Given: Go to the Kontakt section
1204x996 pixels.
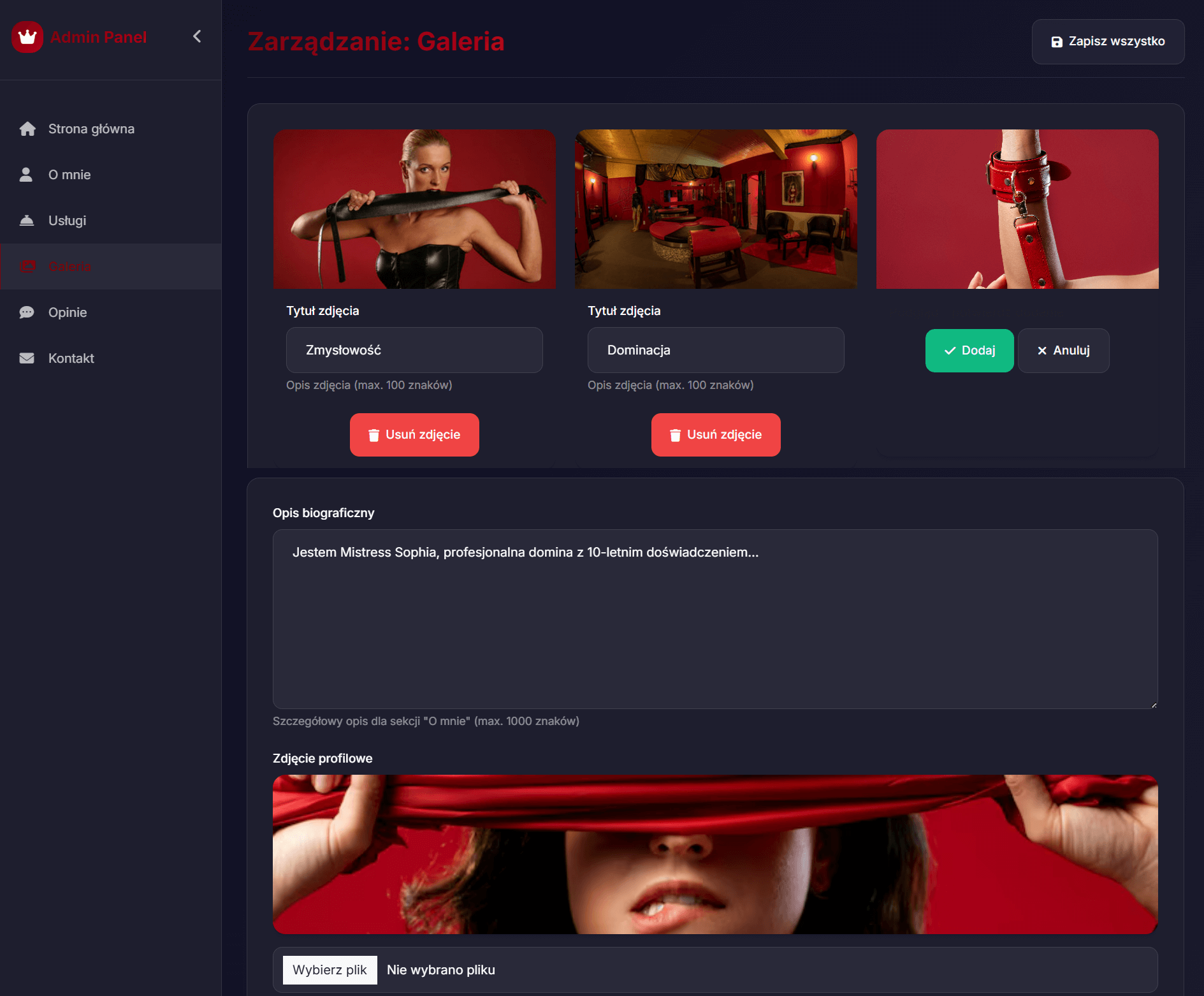Looking at the screenshot, I should (71, 358).
